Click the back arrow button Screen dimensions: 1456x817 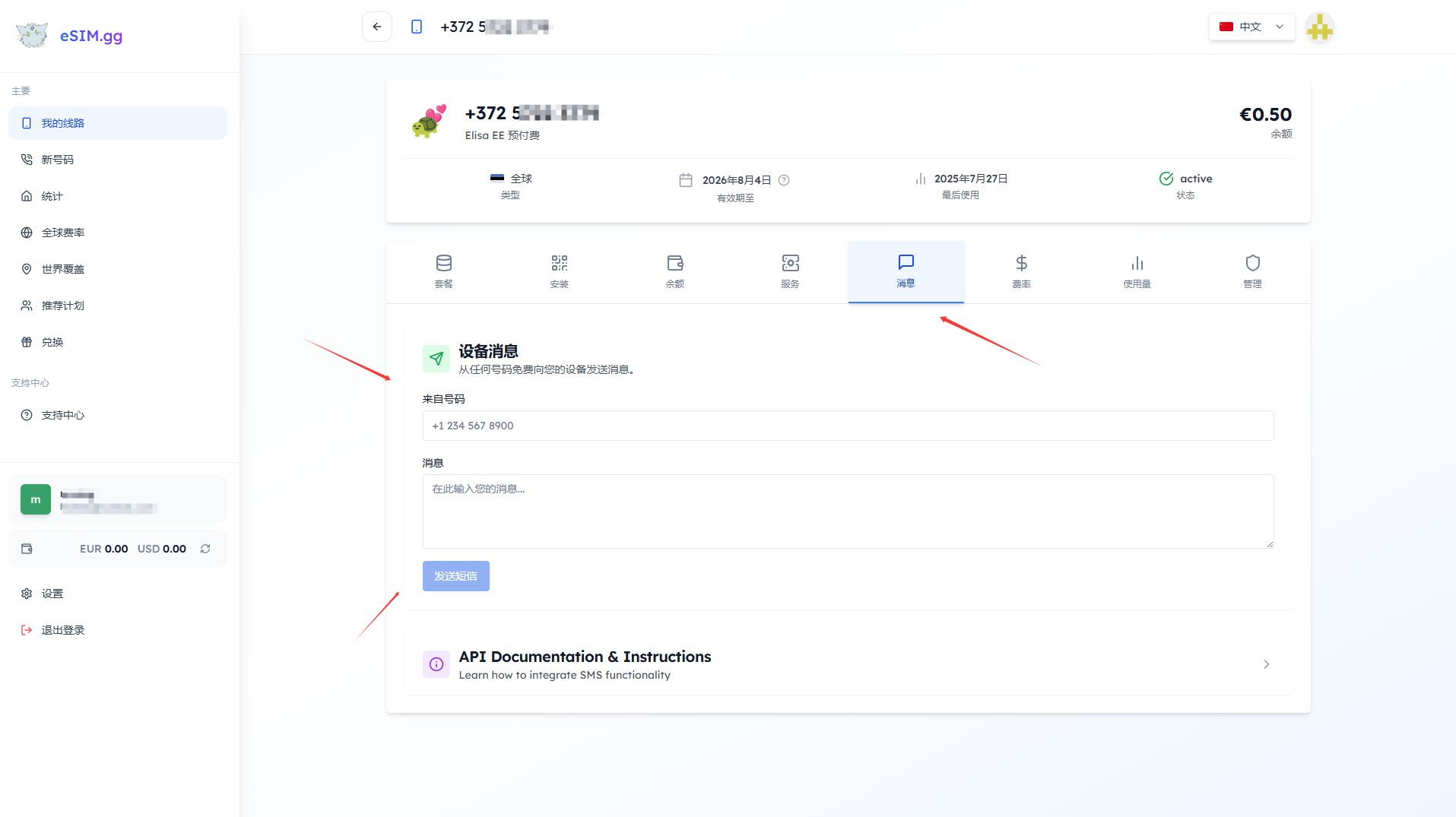[x=377, y=27]
